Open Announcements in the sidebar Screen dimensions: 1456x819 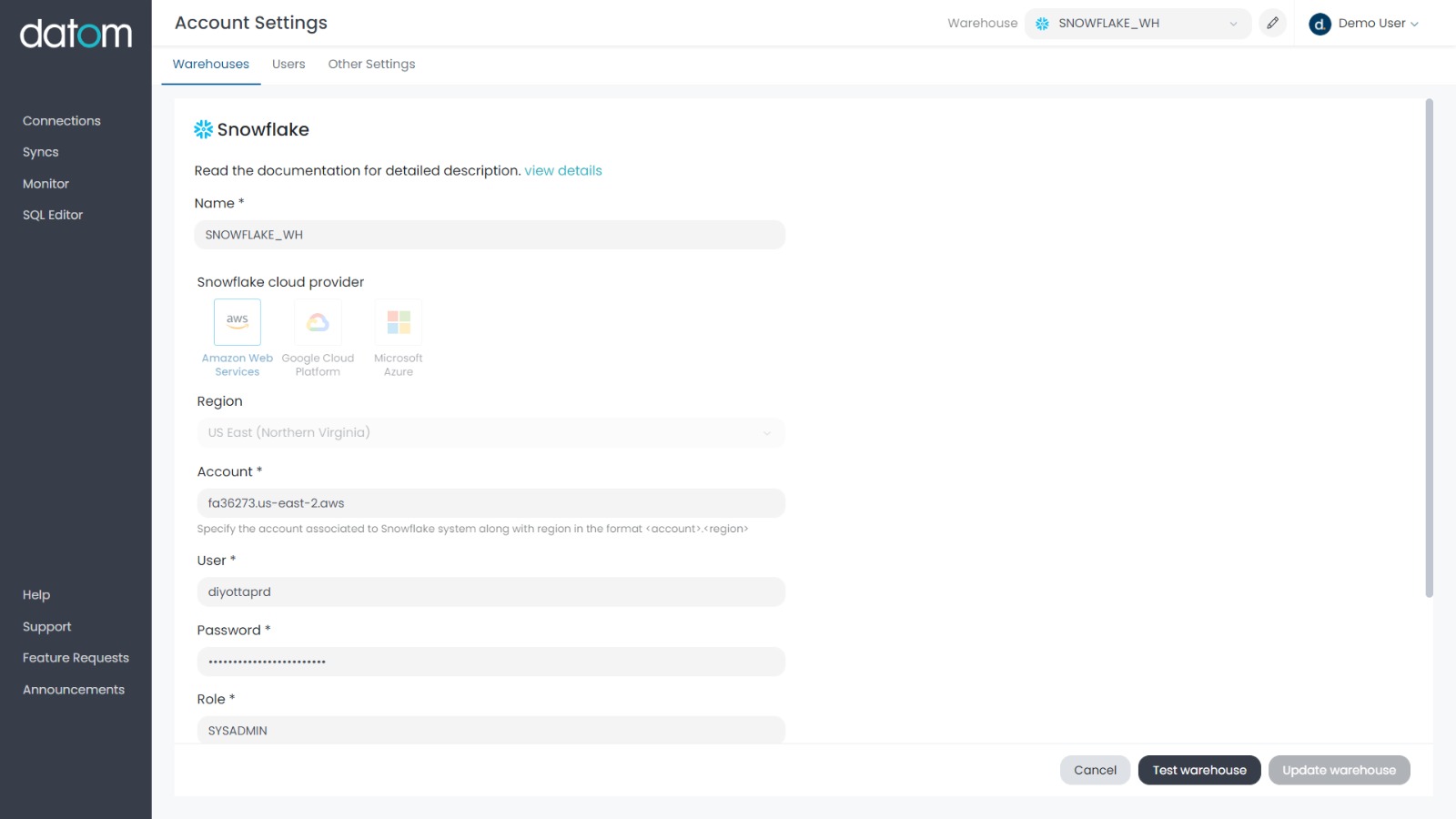[x=74, y=690]
